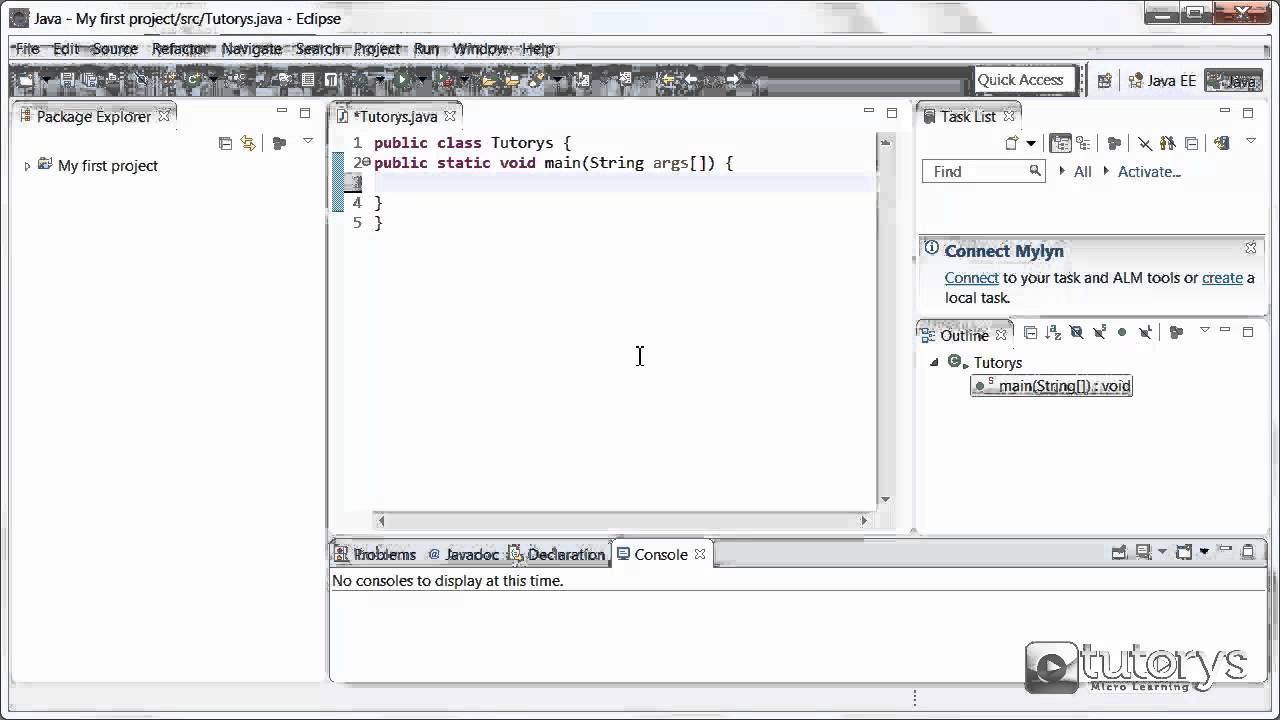The height and width of the screenshot is (720, 1280).
Task: Collapse the Tutorys class in Outline
Action: click(934, 363)
